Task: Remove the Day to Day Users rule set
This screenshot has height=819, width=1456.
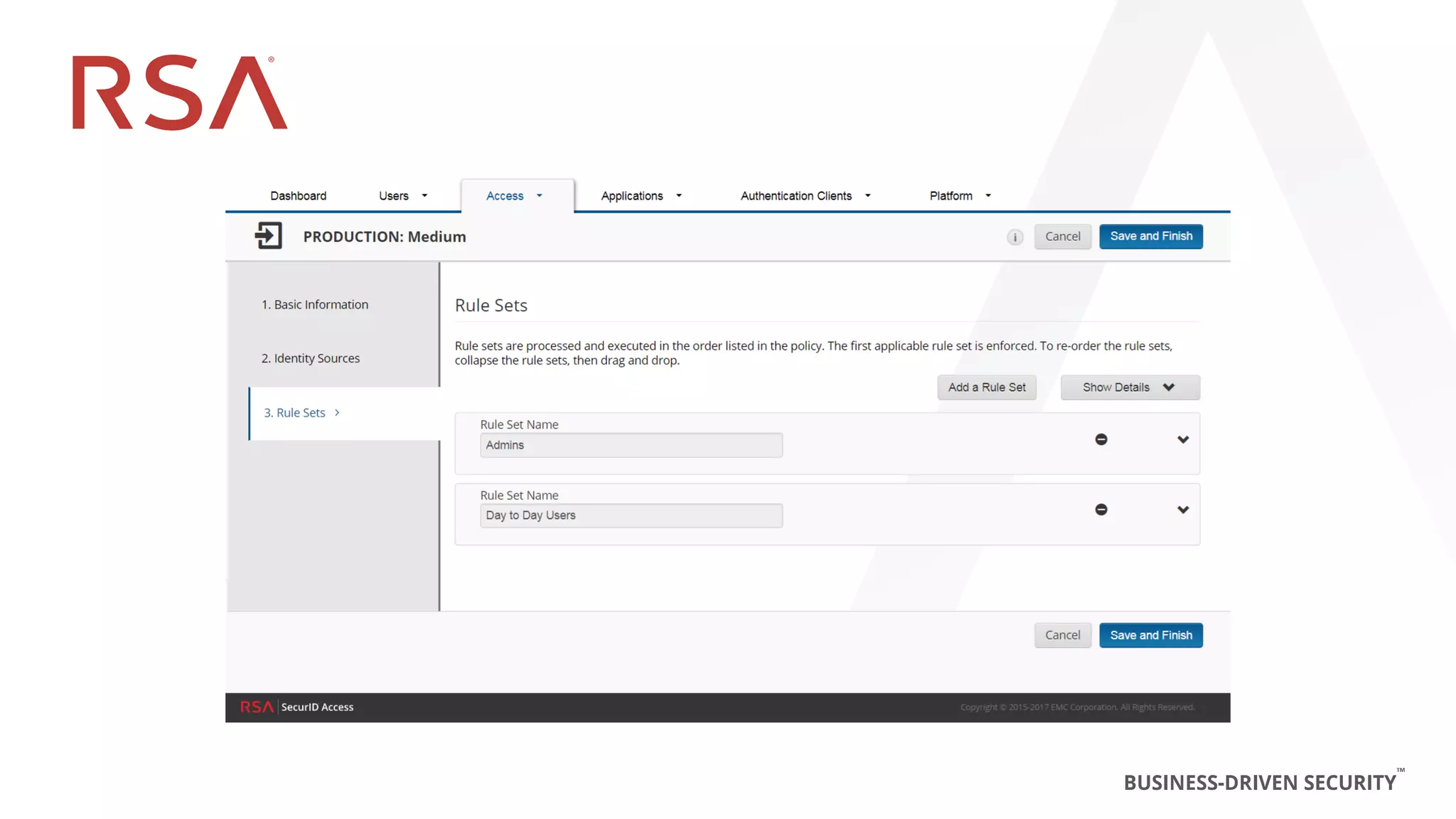Action: click(1101, 510)
